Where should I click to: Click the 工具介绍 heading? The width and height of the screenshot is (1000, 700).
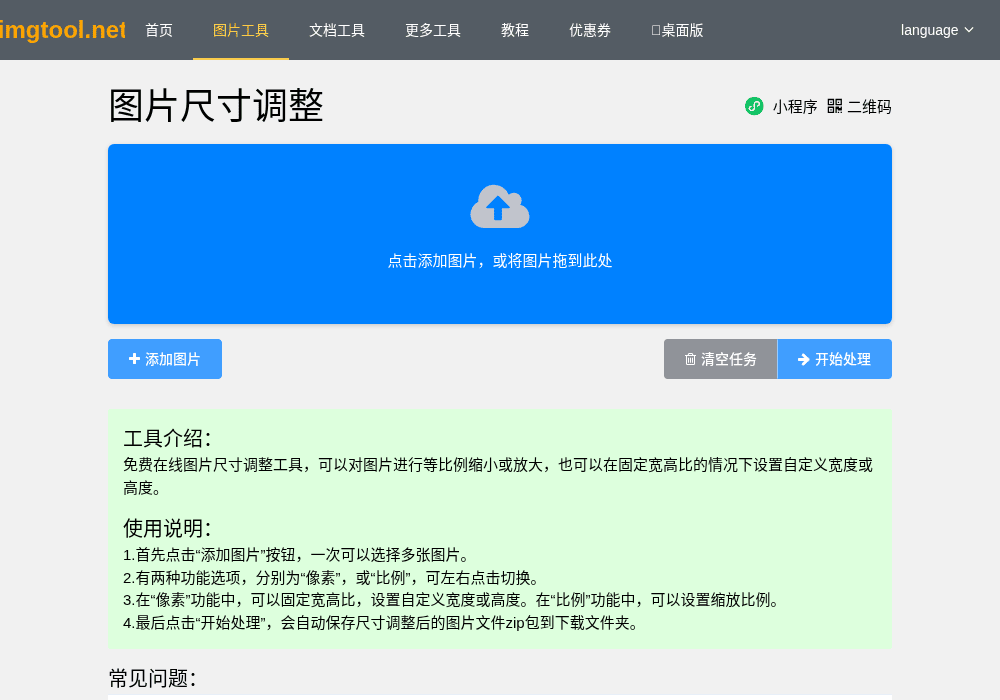point(166,439)
